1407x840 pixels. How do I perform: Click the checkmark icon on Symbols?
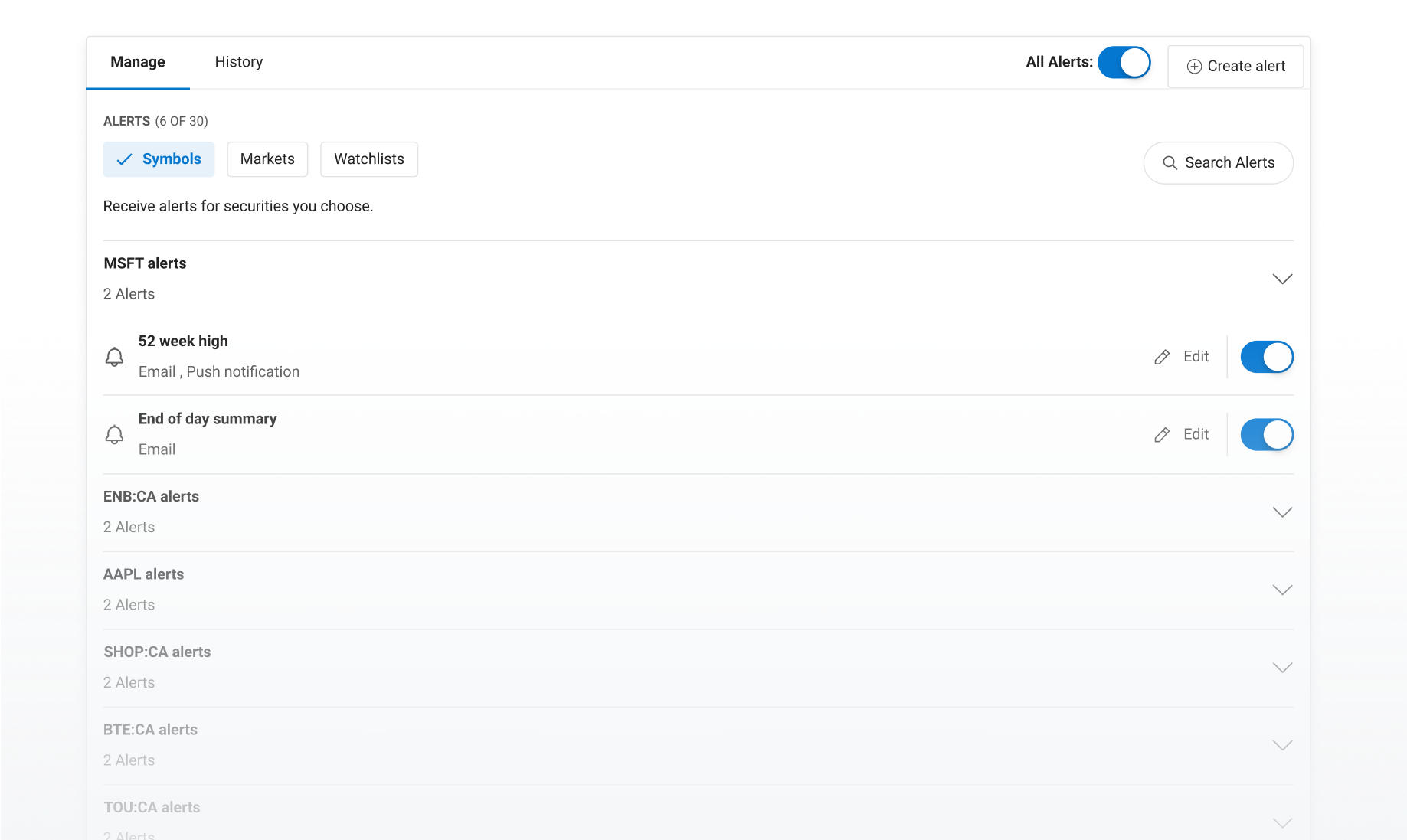click(x=124, y=159)
